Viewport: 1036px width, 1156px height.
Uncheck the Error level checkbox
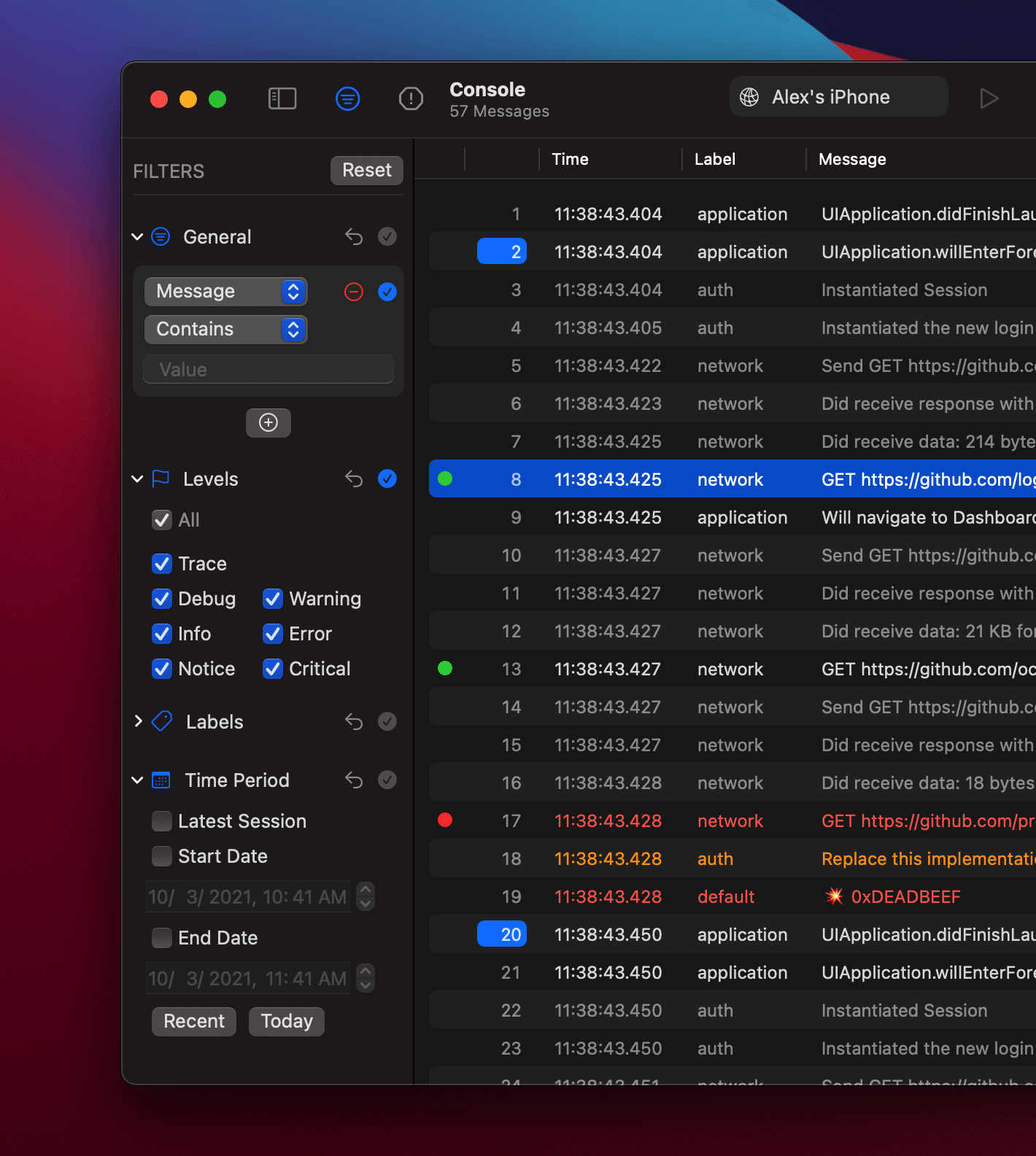273,634
